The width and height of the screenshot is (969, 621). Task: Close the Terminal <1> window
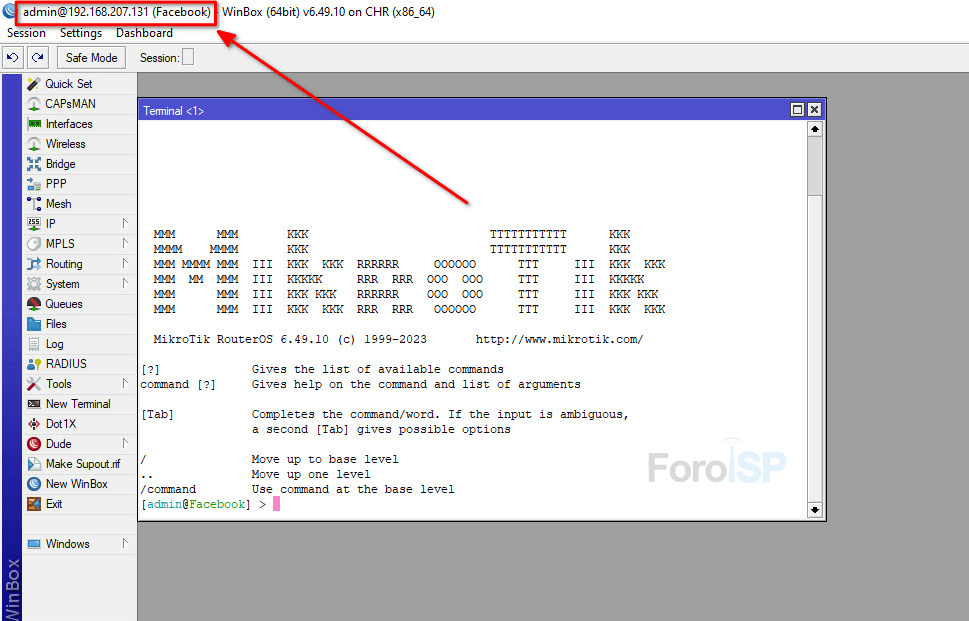[x=815, y=109]
